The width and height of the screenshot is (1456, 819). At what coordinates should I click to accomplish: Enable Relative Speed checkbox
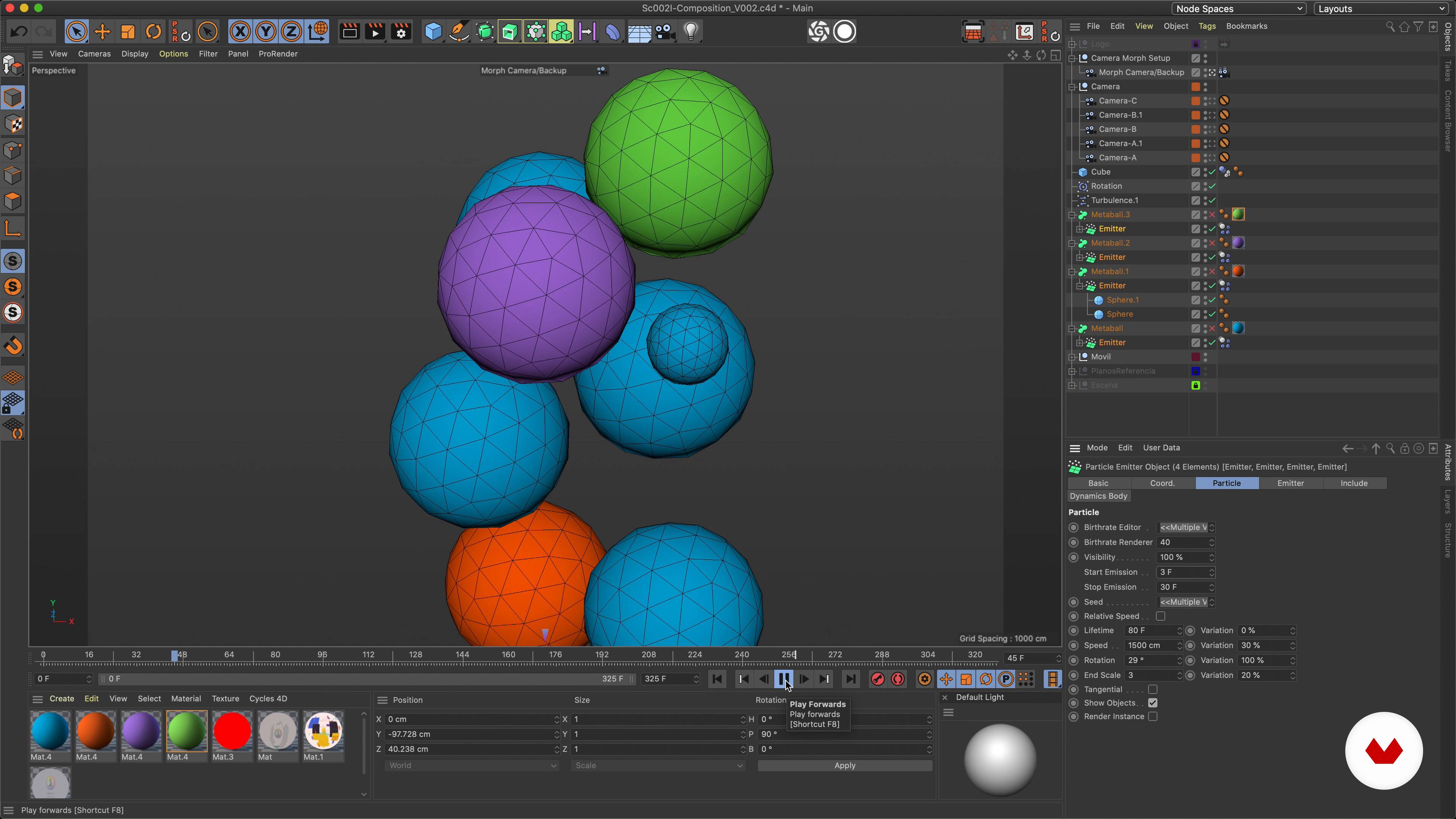pos(1160,616)
